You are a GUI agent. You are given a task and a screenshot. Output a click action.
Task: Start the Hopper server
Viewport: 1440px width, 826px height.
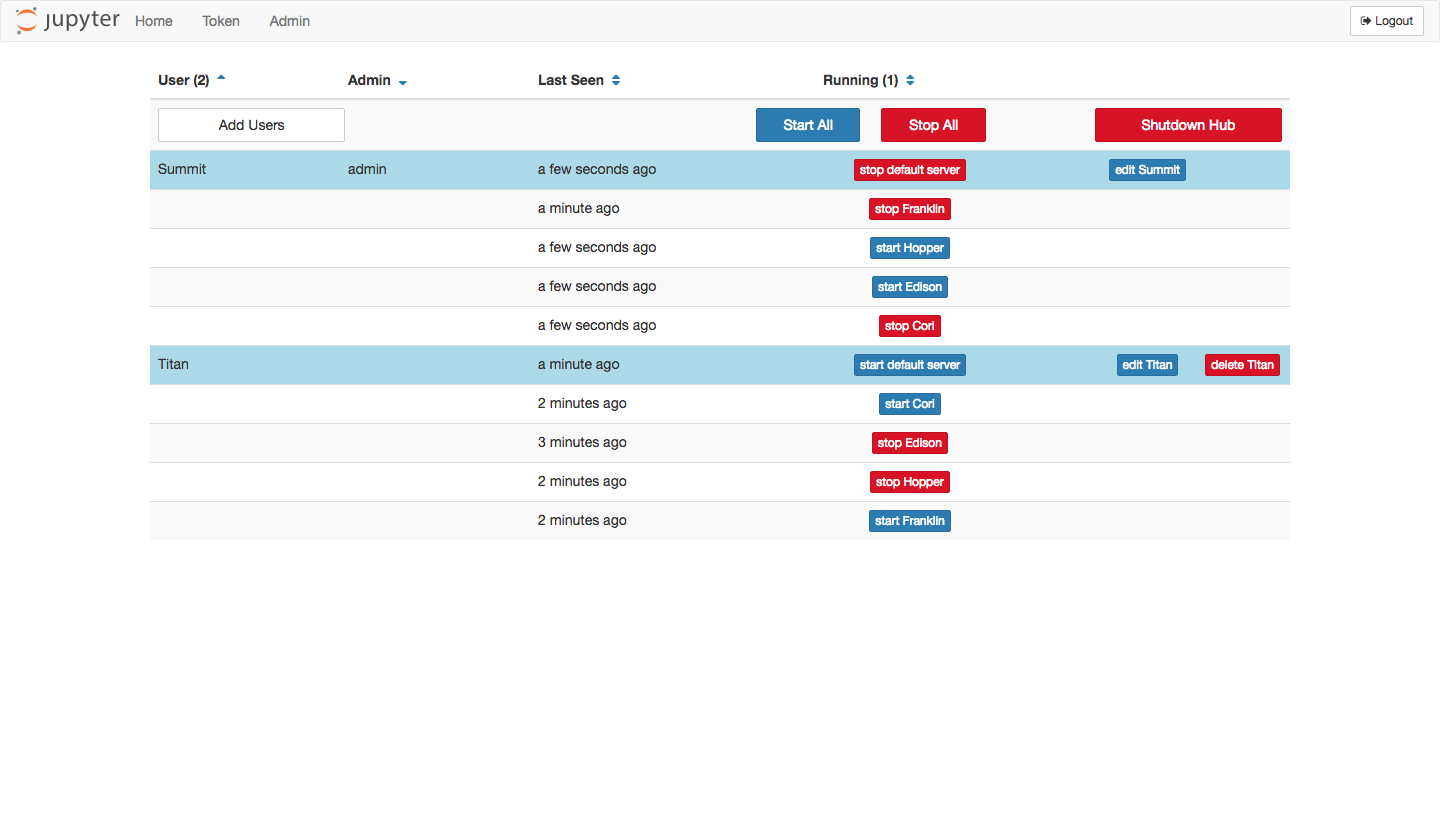909,247
